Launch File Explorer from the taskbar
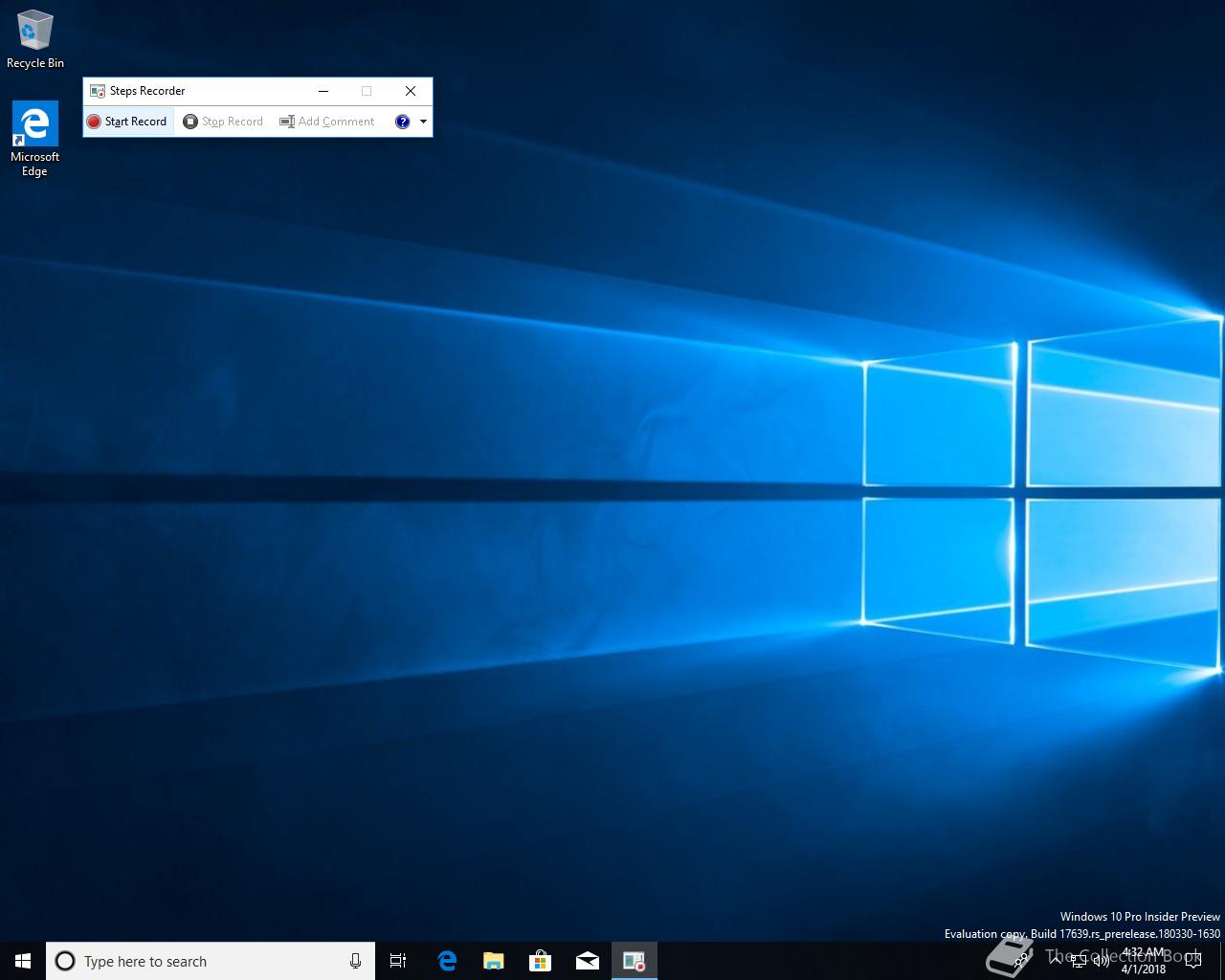 point(493,961)
